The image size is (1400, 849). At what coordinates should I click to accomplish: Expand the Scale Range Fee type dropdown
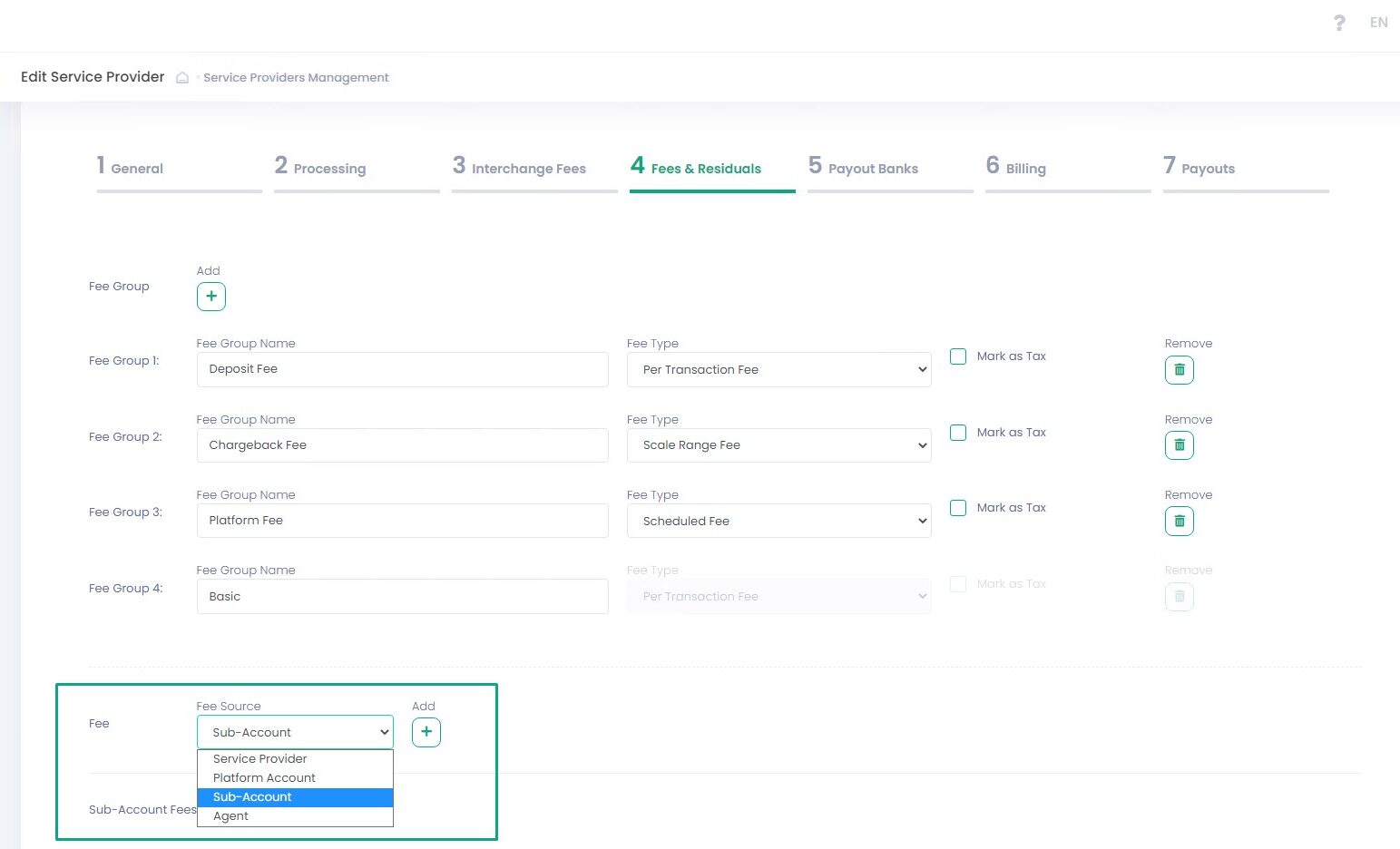tap(778, 445)
